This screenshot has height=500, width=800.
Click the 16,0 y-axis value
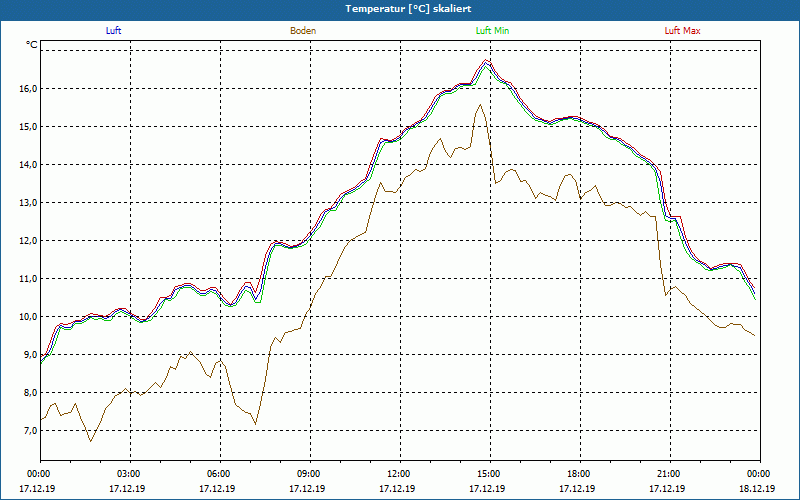[x=29, y=89]
